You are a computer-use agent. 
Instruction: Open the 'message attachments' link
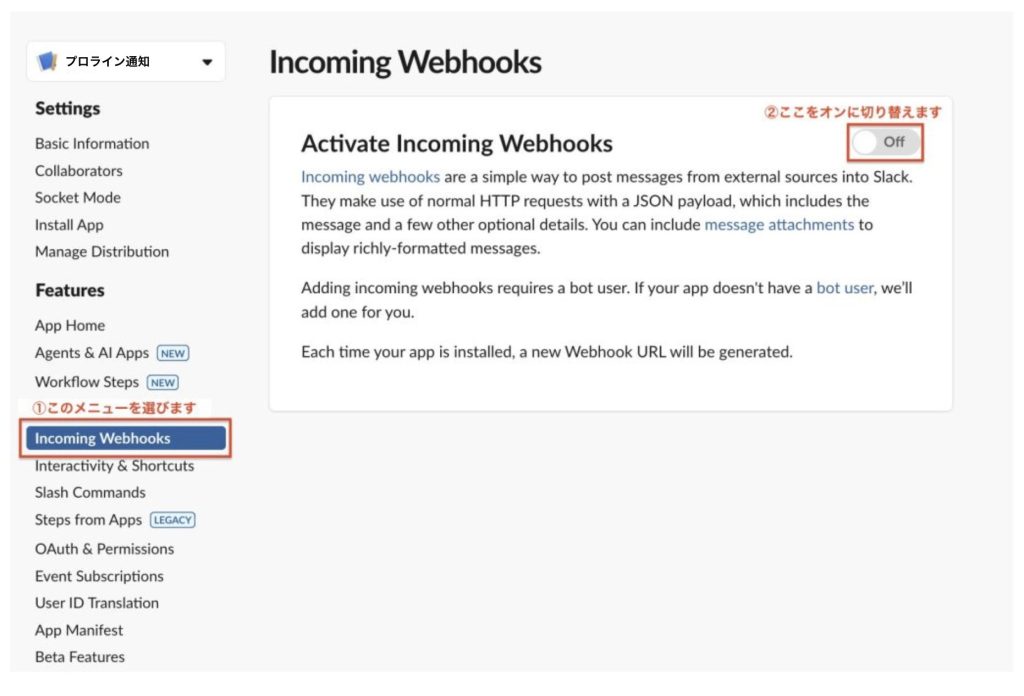tap(779, 225)
